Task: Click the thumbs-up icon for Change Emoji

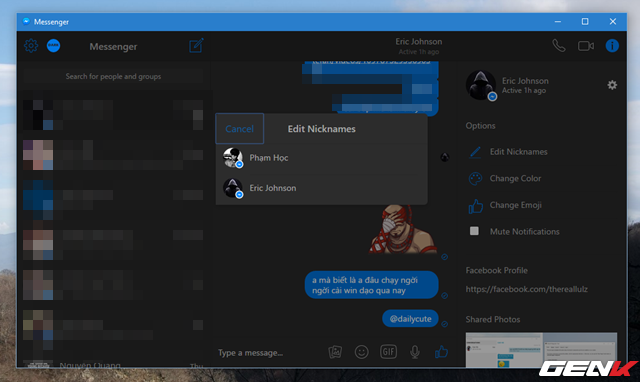Action: (476, 206)
